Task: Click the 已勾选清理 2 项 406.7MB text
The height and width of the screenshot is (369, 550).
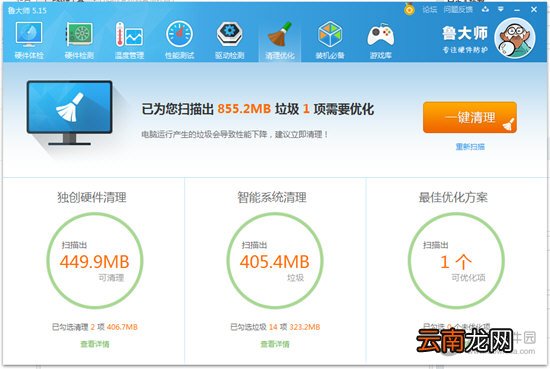Action: pos(95,327)
